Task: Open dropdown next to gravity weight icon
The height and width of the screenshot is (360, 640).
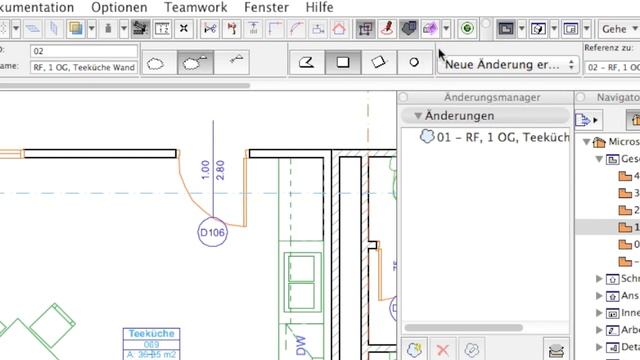Action: [124, 29]
